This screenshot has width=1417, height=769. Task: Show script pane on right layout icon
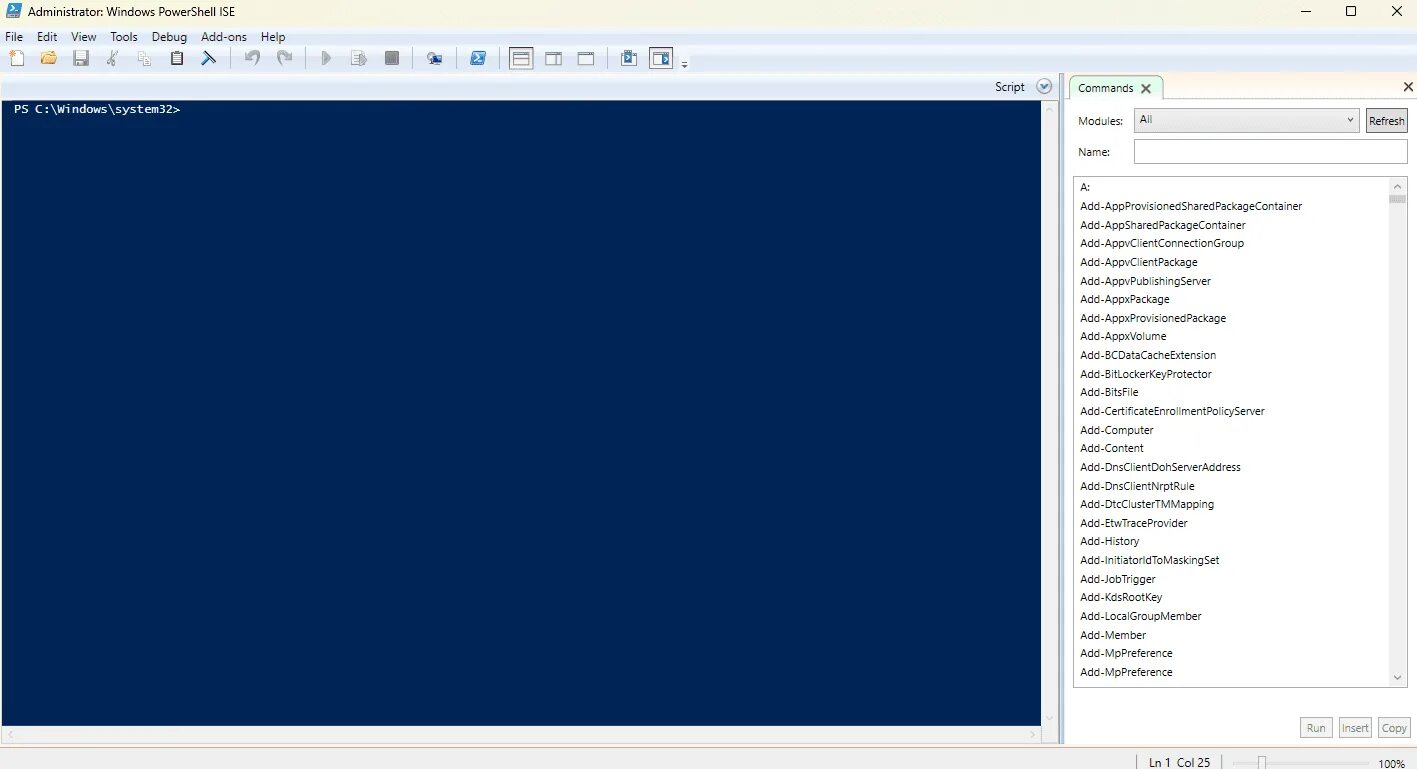click(x=553, y=59)
